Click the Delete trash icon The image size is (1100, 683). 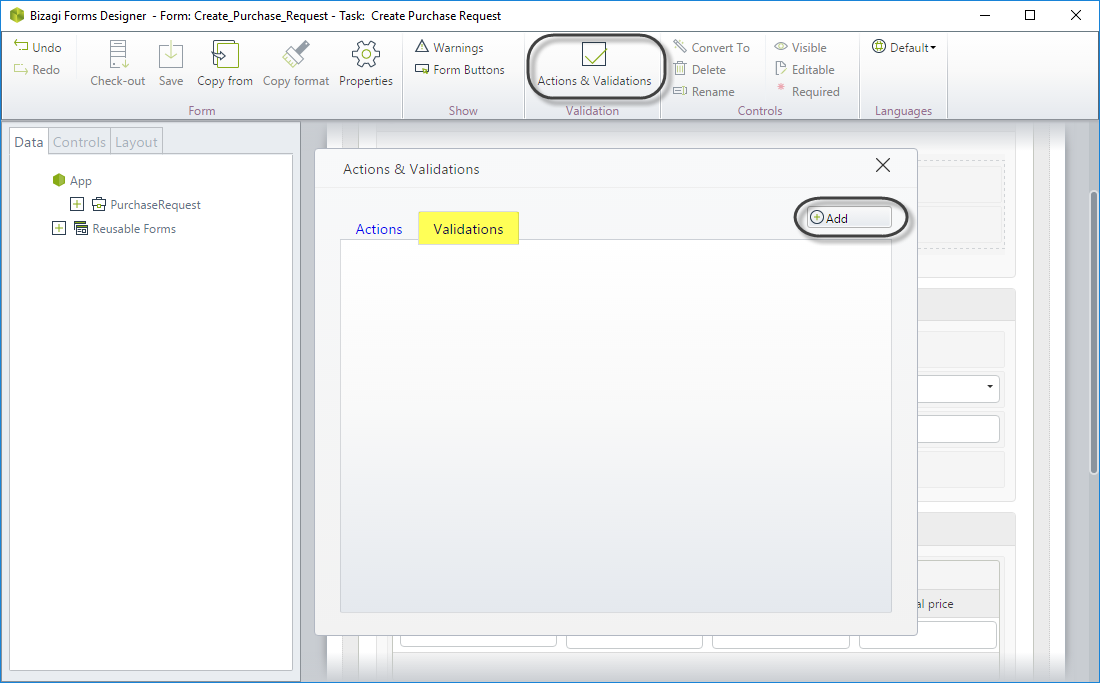(680, 69)
